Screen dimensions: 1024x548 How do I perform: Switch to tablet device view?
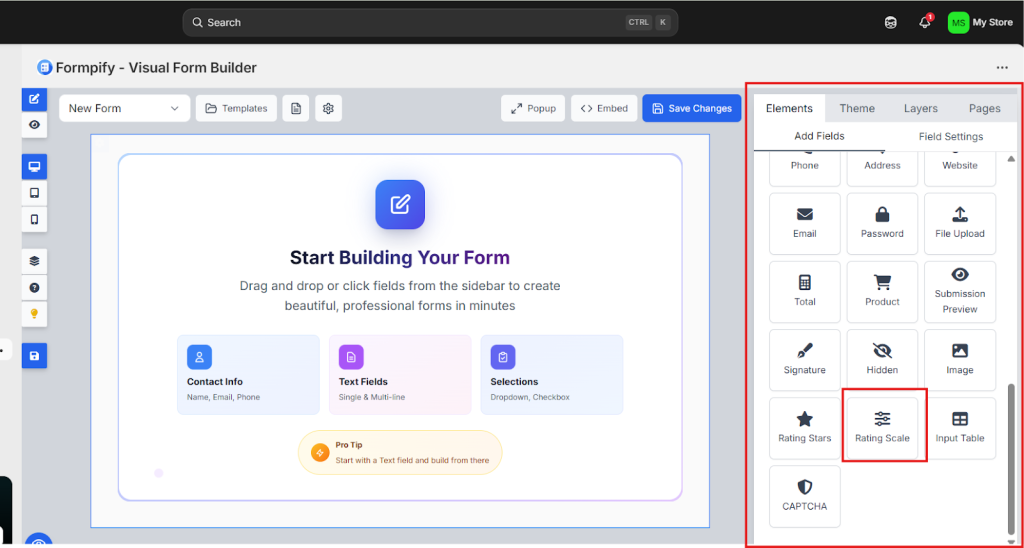point(35,193)
